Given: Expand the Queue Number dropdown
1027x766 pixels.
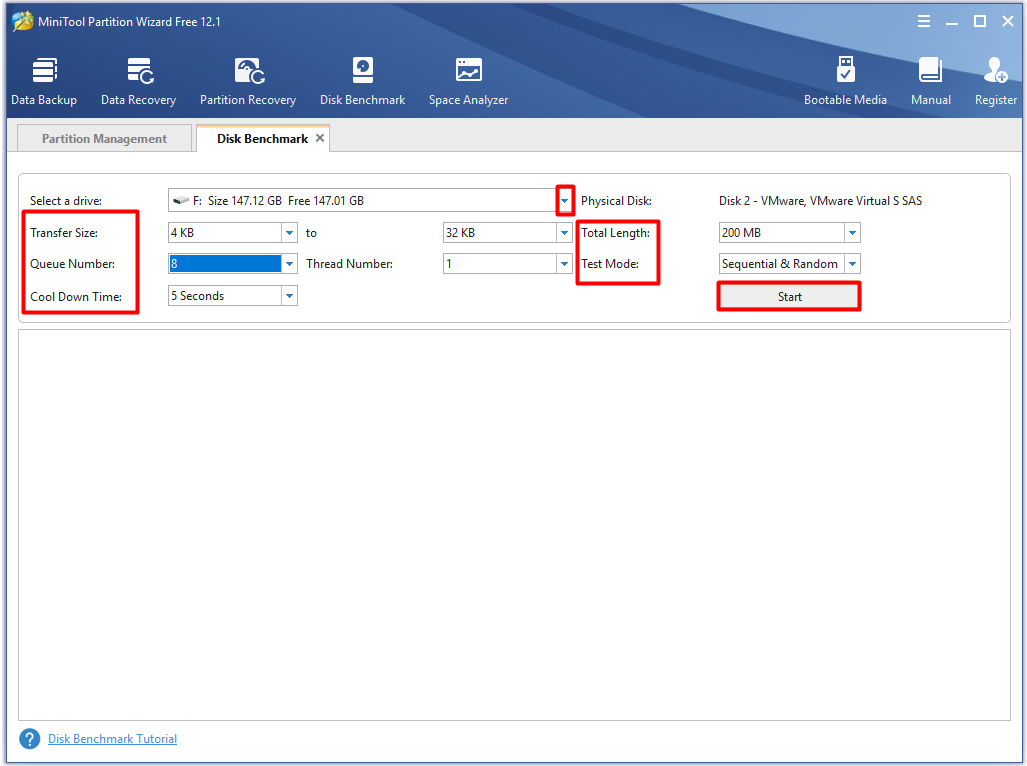Looking at the screenshot, I should coord(289,264).
